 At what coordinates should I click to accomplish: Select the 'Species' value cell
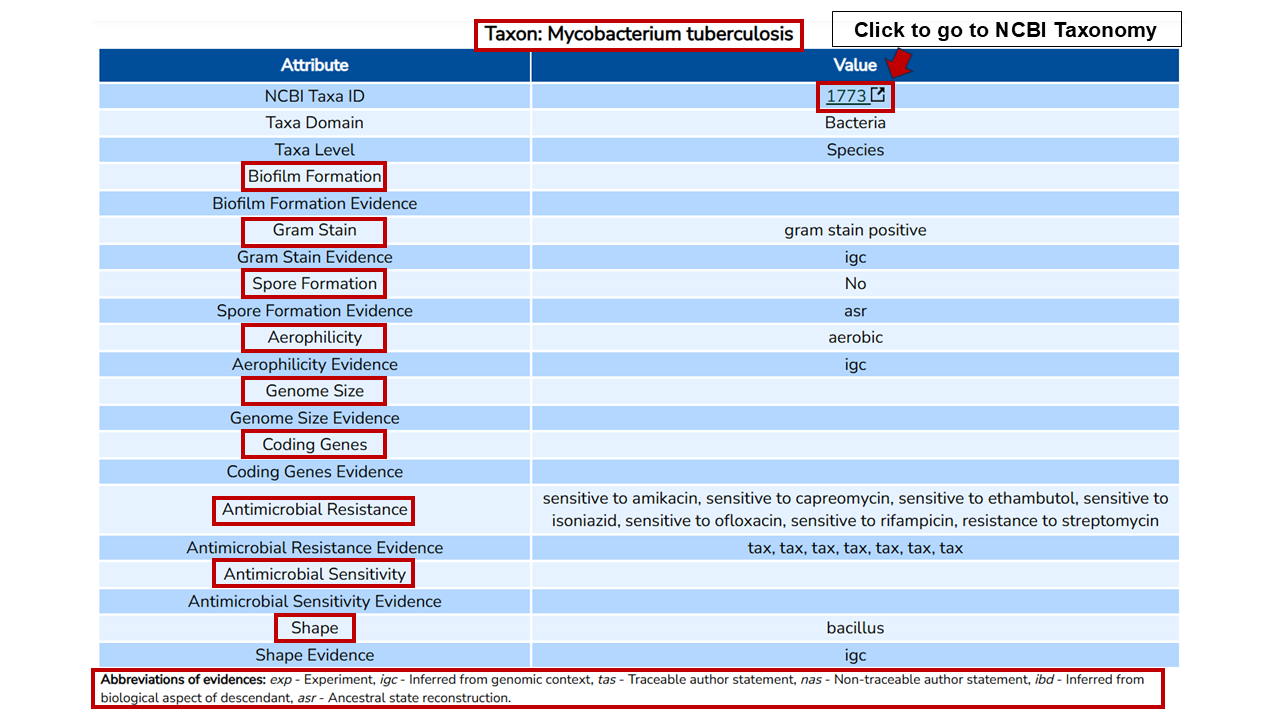click(855, 150)
